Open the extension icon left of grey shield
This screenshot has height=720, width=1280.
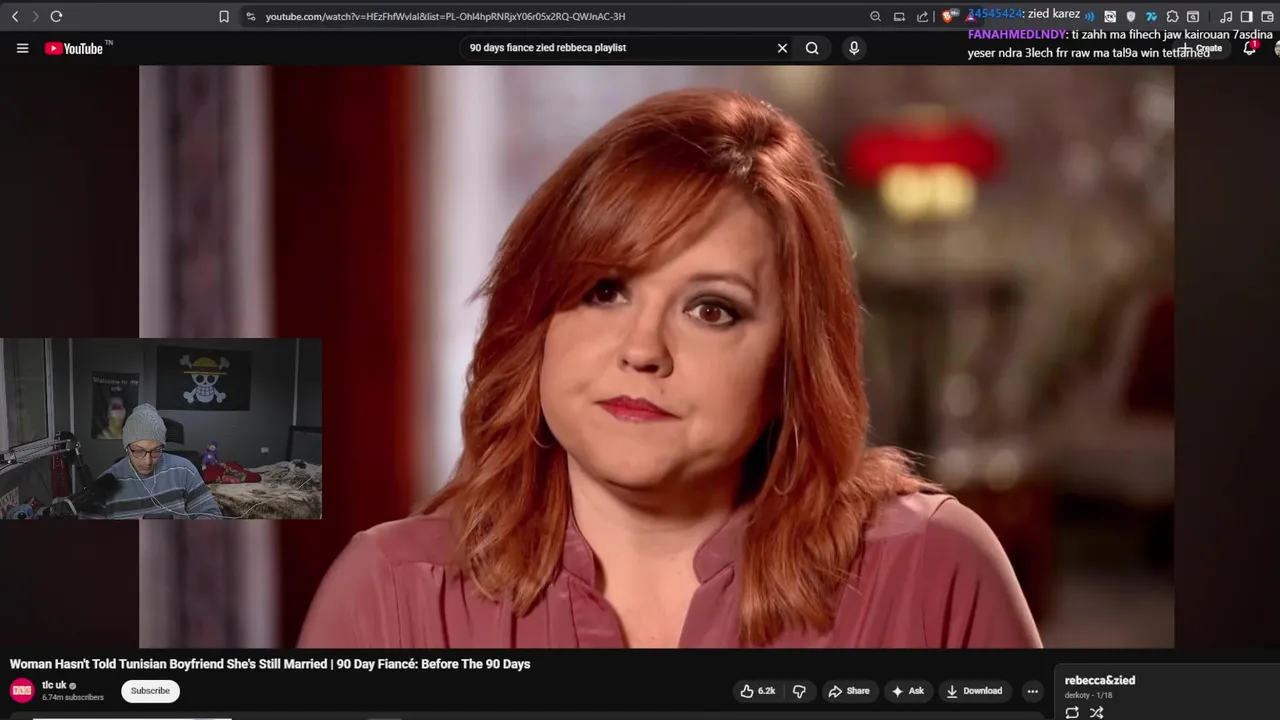click(1110, 17)
